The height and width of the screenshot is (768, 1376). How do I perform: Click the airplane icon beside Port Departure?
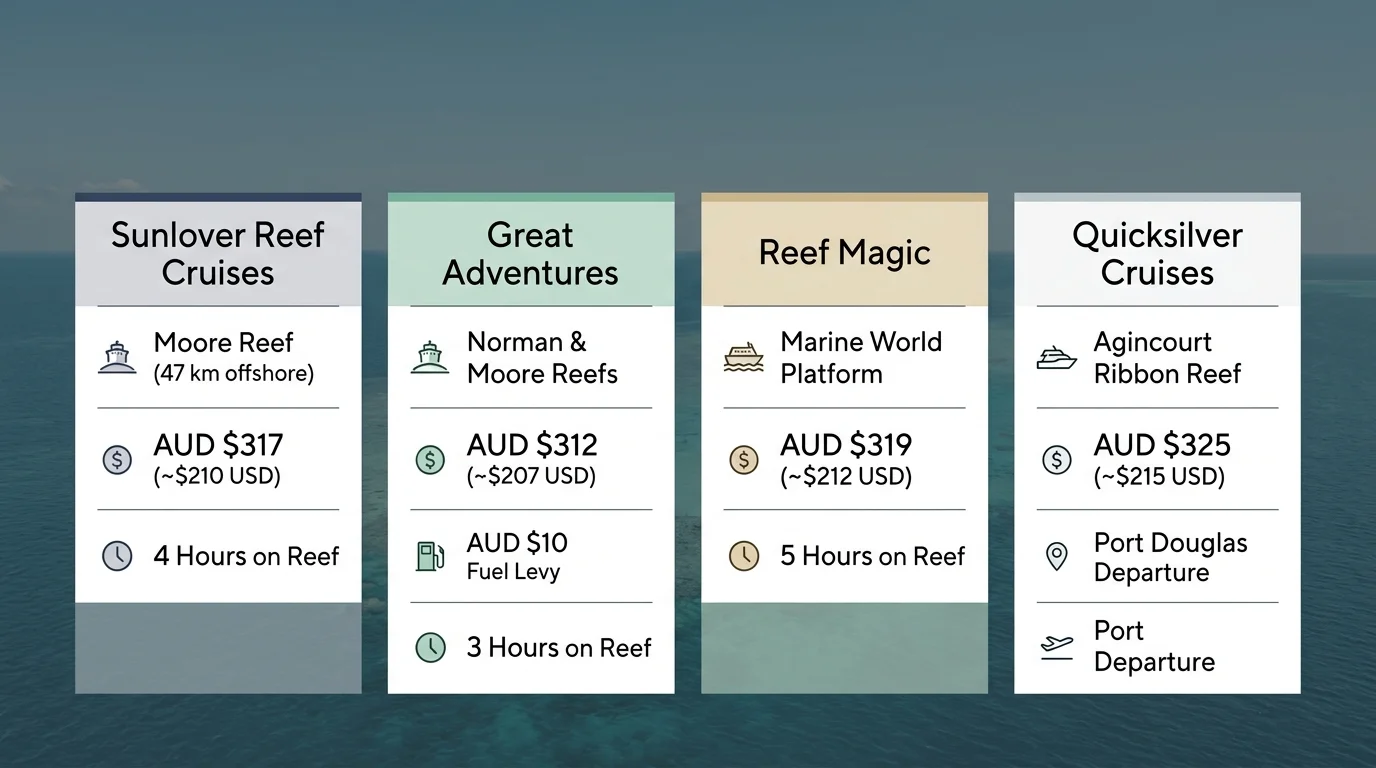pos(1057,646)
